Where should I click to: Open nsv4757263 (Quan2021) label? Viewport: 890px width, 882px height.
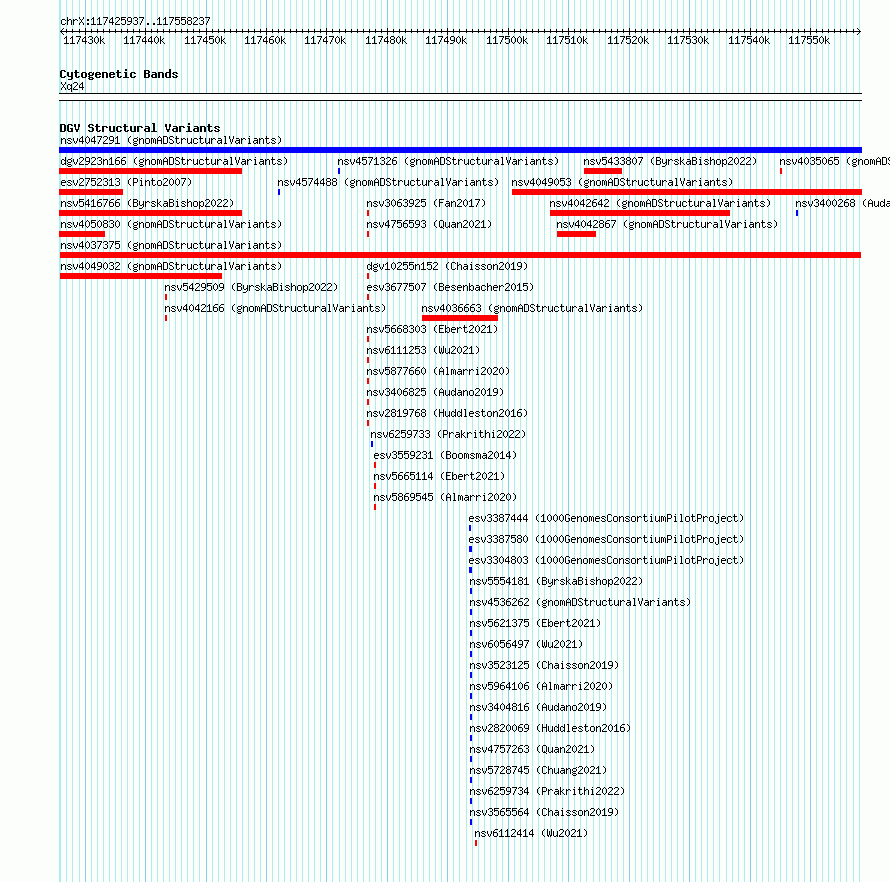(532, 749)
